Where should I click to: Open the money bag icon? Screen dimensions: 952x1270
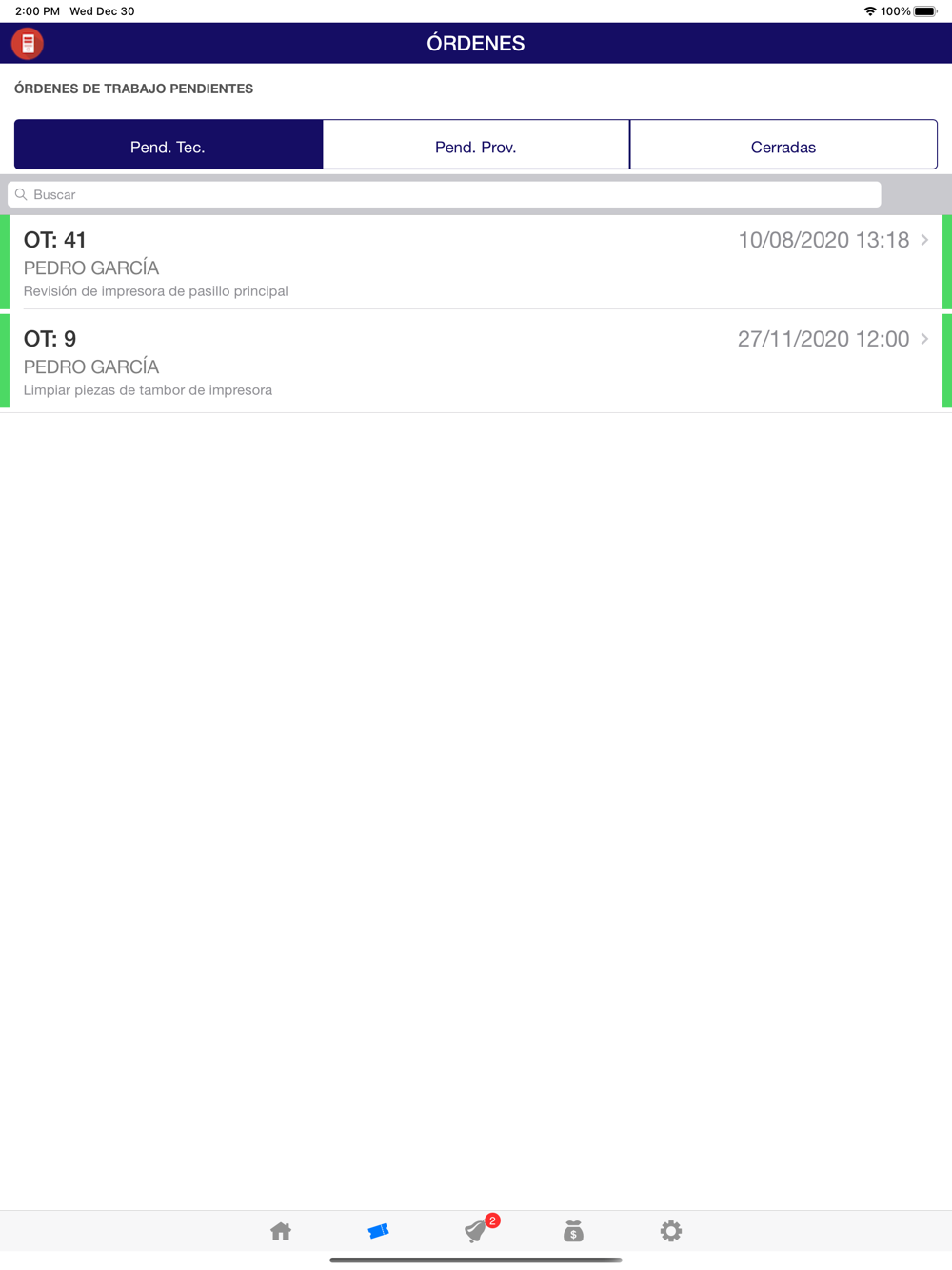point(573,1231)
